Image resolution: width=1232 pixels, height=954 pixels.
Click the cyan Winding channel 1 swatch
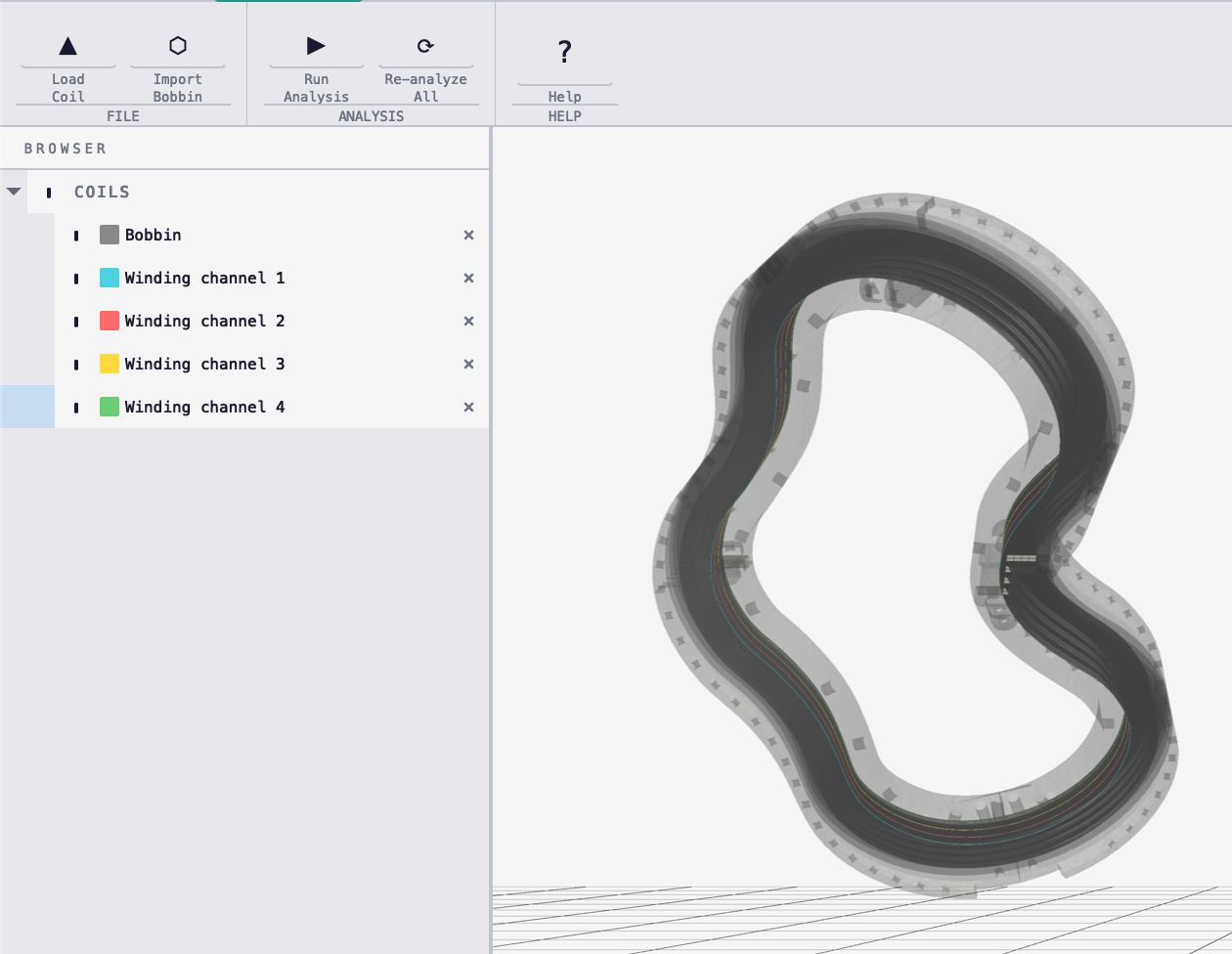point(110,278)
